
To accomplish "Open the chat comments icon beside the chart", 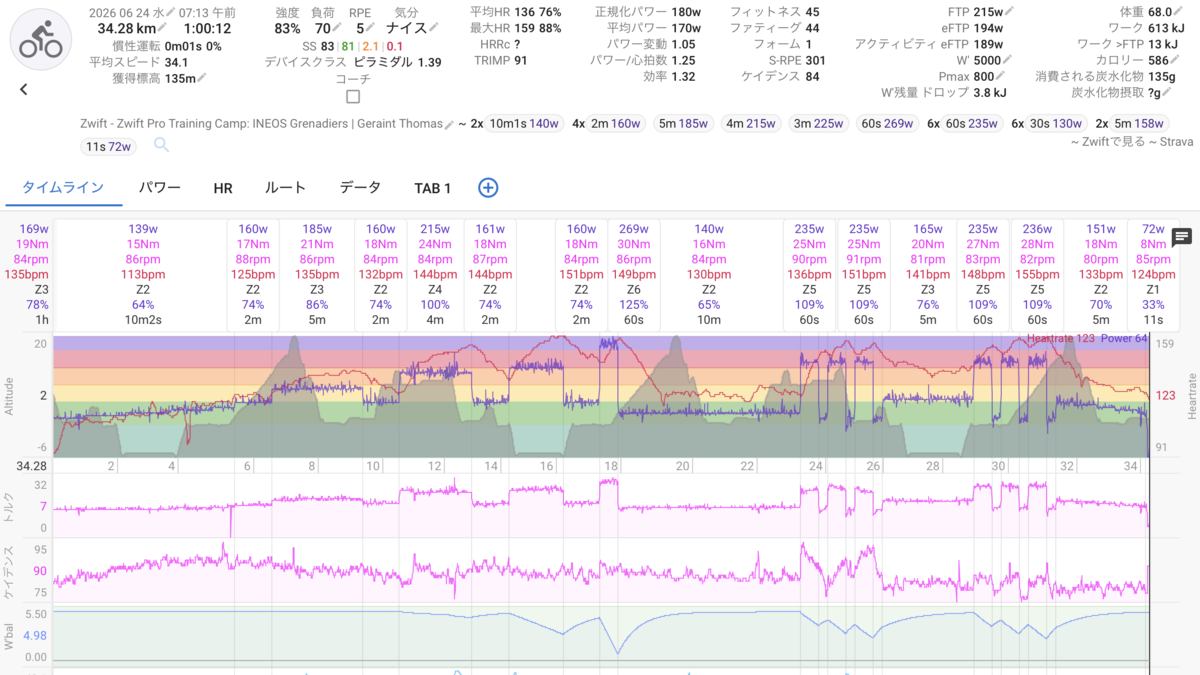I will point(1181,237).
